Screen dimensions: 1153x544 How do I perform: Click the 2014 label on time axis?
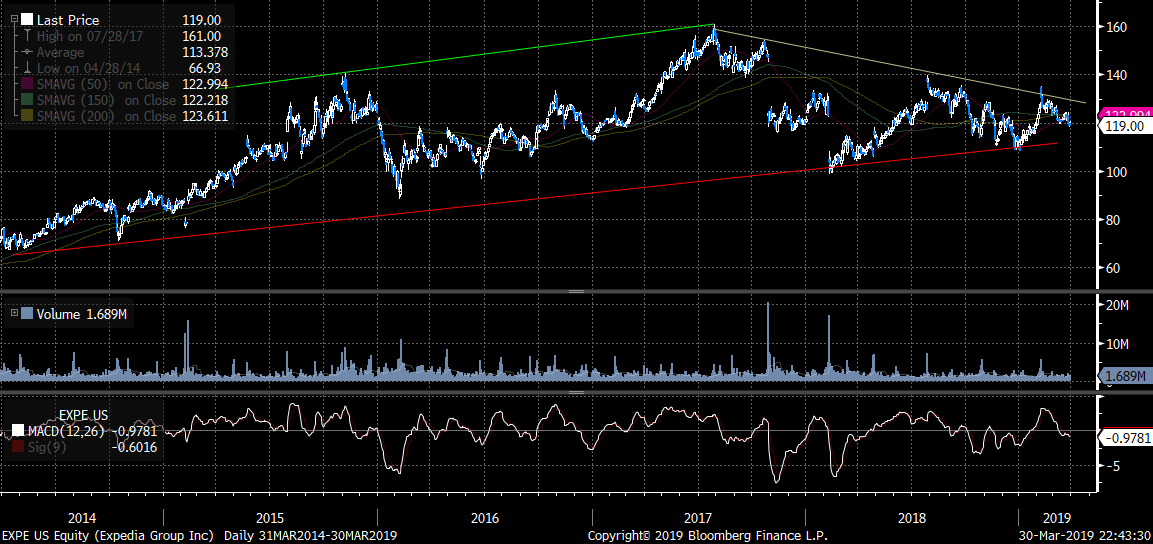click(x=82, y=518)
